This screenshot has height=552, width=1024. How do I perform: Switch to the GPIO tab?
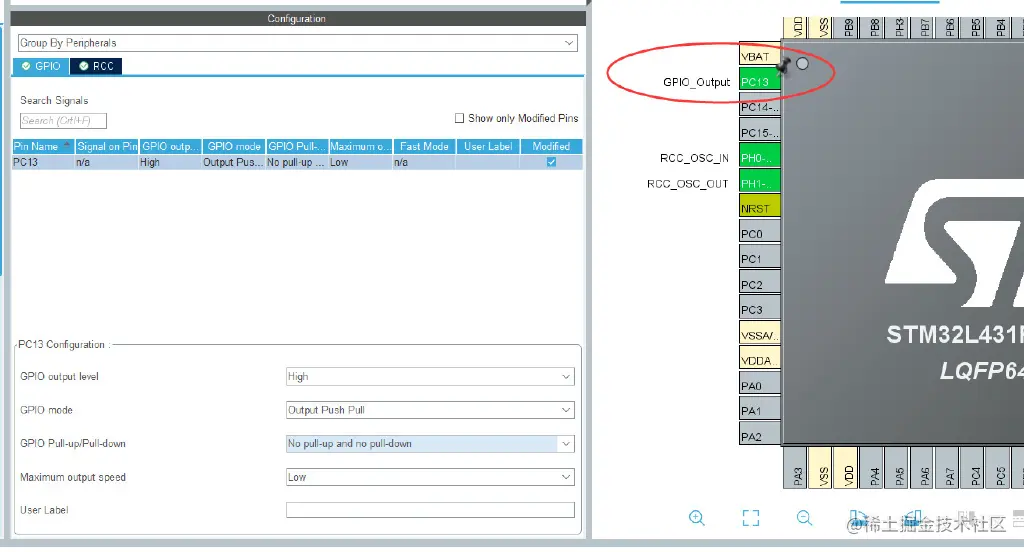click(41, 66)
